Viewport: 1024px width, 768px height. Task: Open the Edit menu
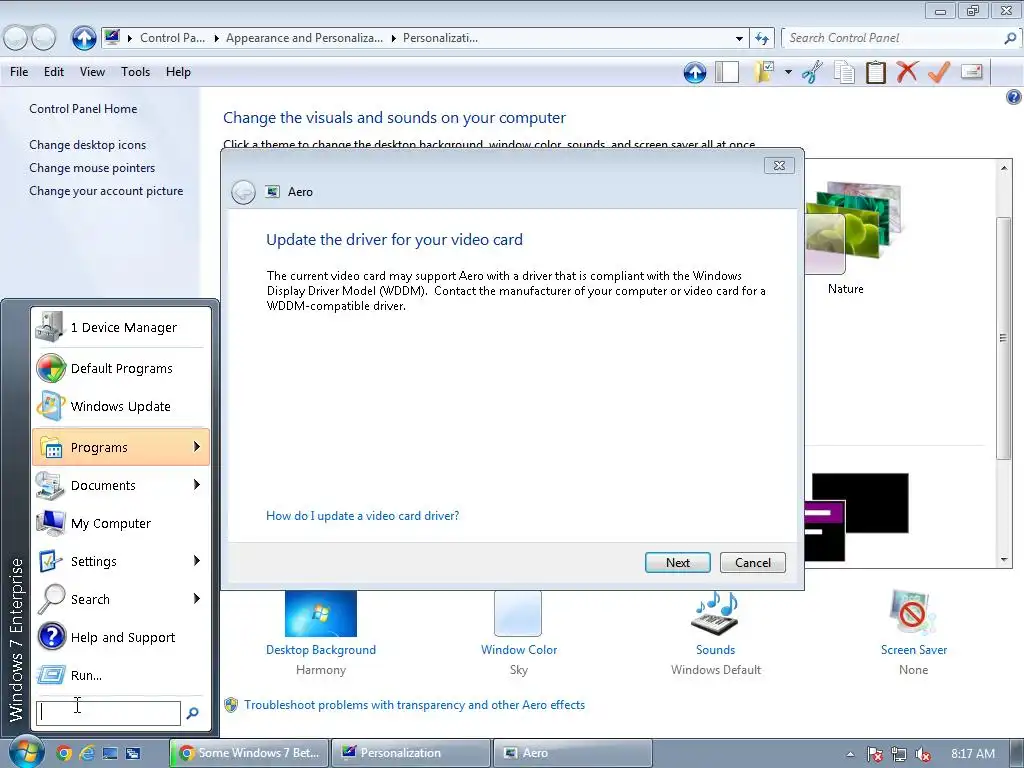click(54, 72)
